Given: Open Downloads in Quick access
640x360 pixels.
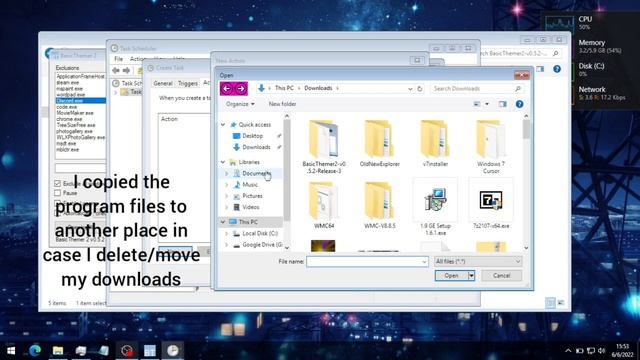Looking at the screenshot, I should pyautogui.click(x=256, y=147).
